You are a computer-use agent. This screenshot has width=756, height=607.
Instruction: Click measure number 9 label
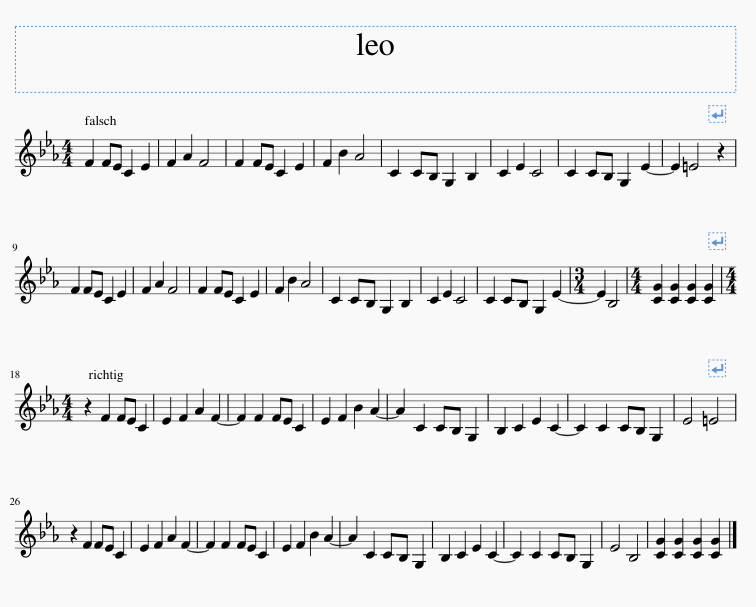[x=15, y=247]
